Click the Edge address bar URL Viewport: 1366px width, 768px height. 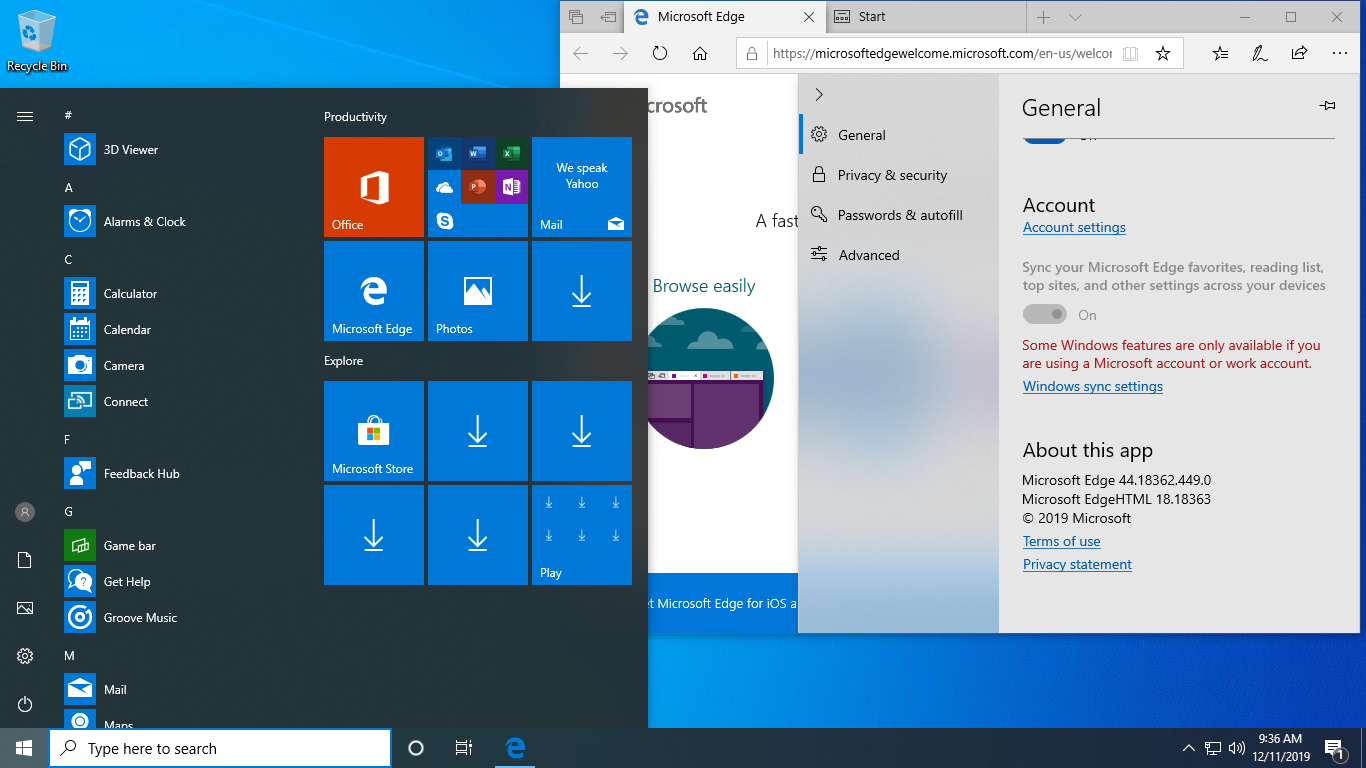(x=942, y=53)
